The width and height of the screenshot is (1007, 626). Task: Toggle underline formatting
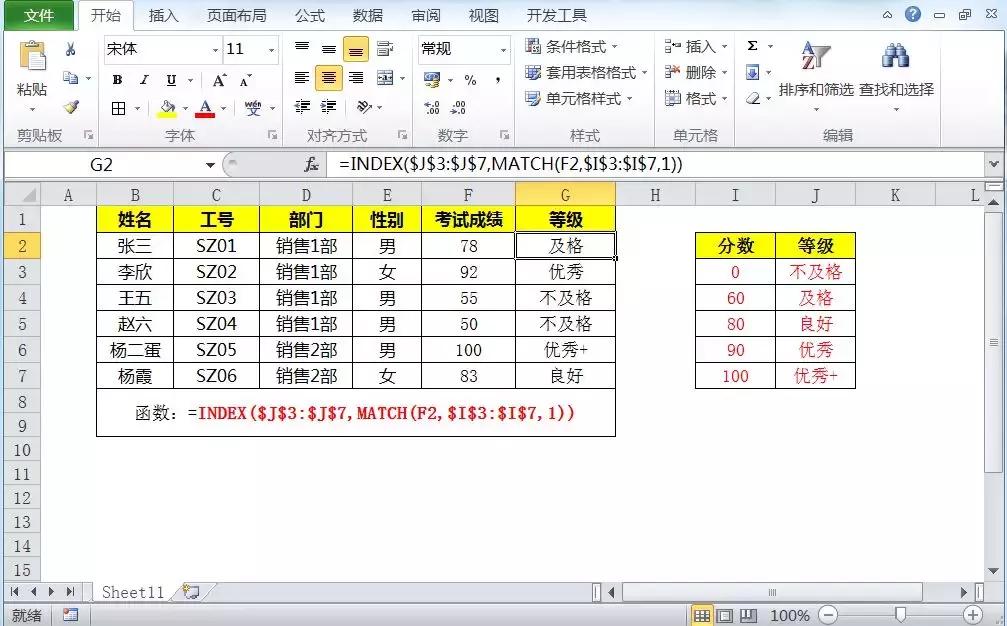(170, 79)
